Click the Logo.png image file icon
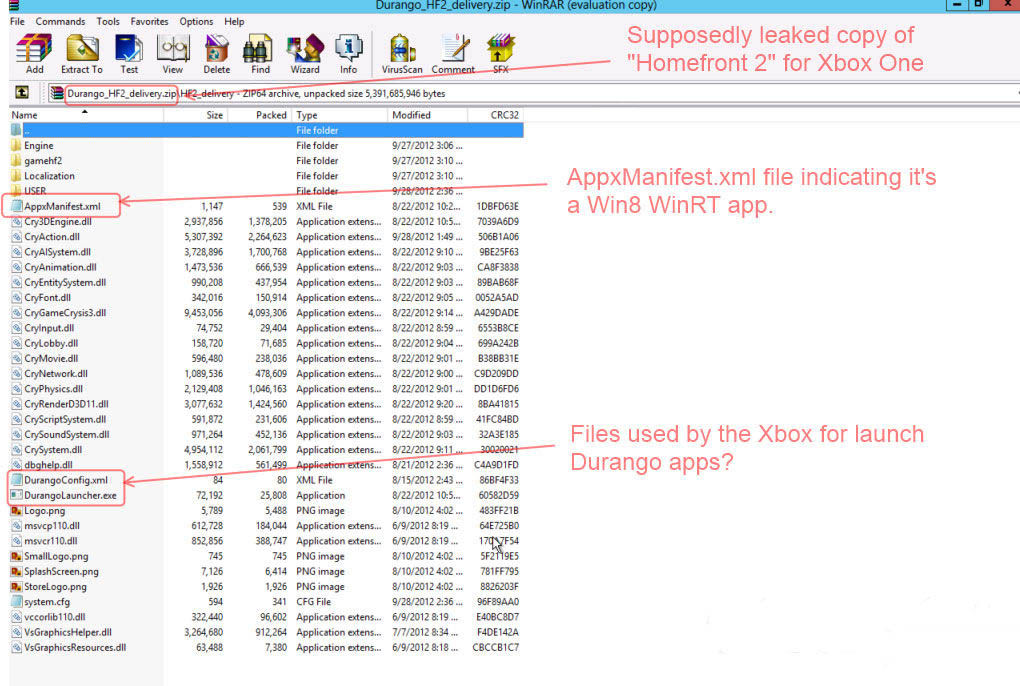Viewport: 1020px width, 686px height. [16, 510]
